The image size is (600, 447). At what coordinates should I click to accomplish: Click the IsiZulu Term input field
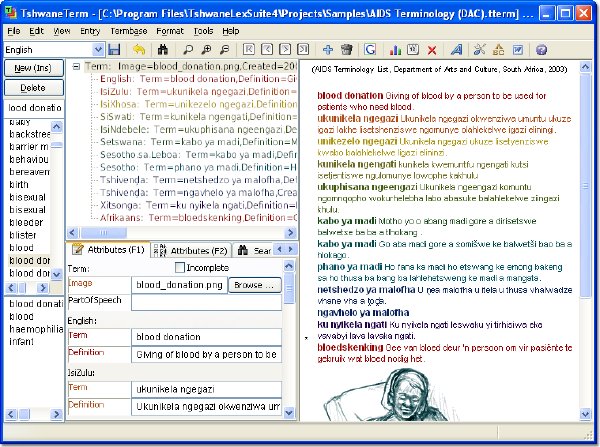(x=207, y=390)
